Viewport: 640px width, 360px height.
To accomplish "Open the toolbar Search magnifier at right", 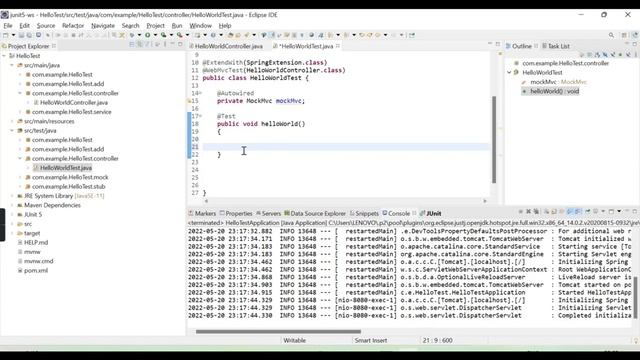I will [611, 35].
